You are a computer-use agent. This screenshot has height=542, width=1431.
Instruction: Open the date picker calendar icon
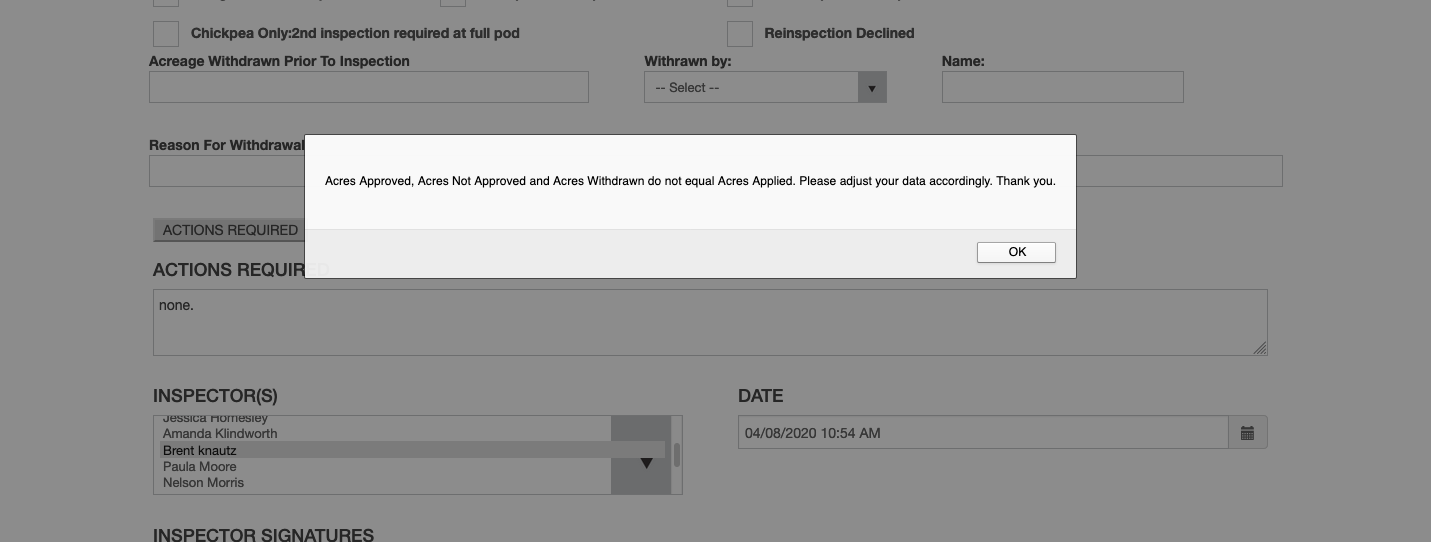(x=1247, y=433)
